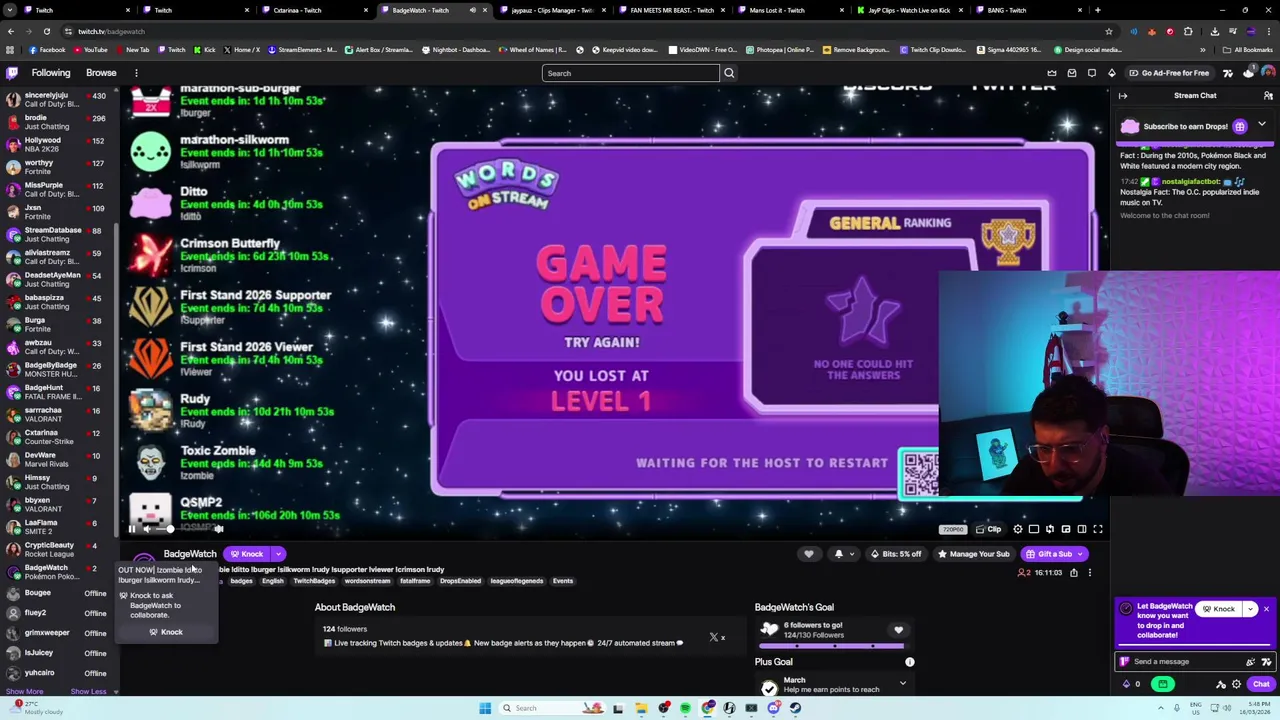Open followed channel sincerelyjuju in sidebar

coord(57,100)
